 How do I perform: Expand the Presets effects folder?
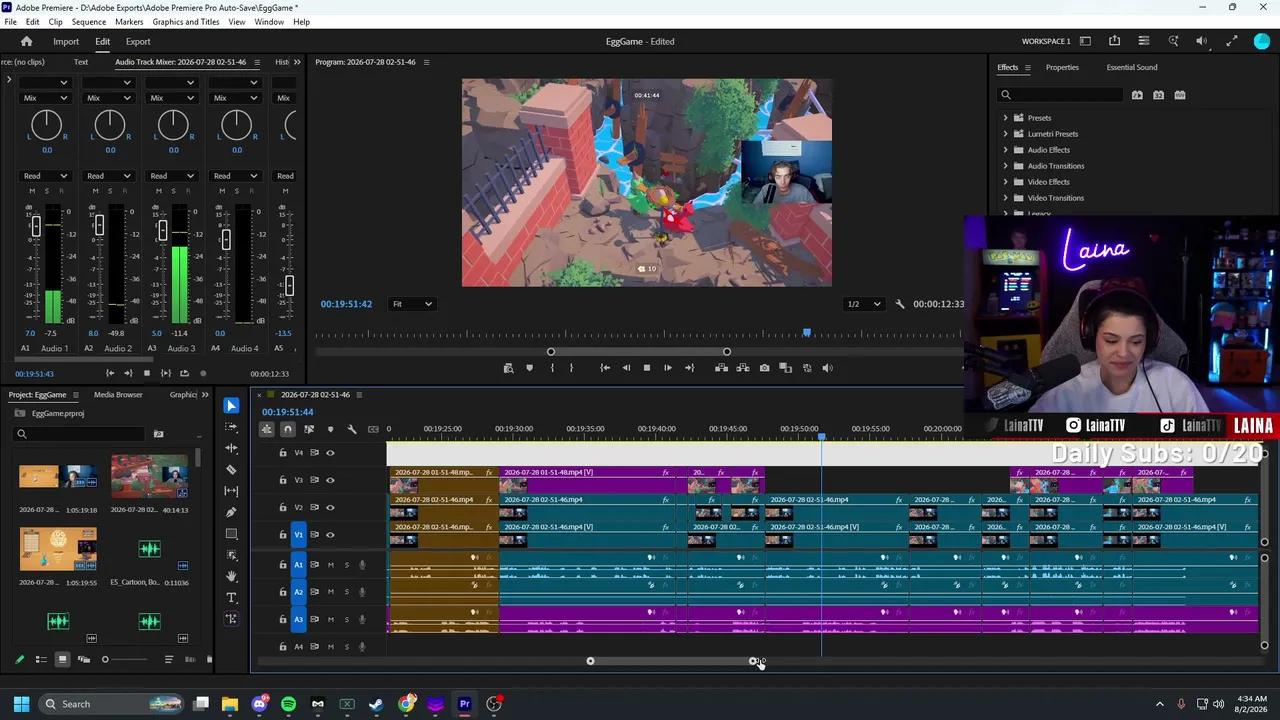click(x=1006, y=118)
